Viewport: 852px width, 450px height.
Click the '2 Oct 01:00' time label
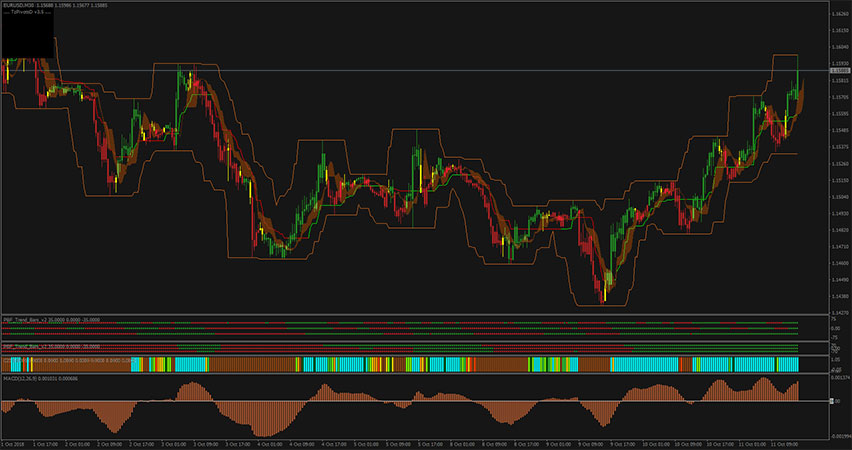click(x=78, y=444)
